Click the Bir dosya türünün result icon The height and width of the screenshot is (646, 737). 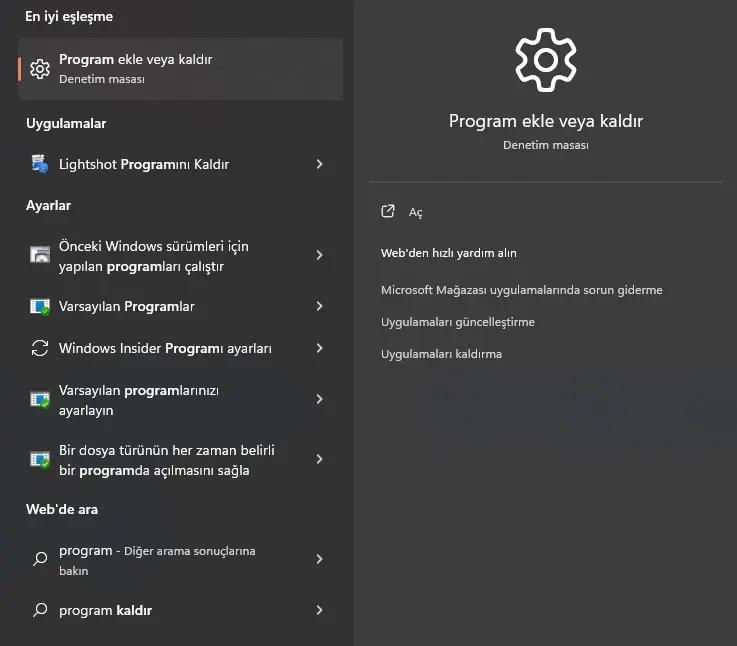click(40, 459)
